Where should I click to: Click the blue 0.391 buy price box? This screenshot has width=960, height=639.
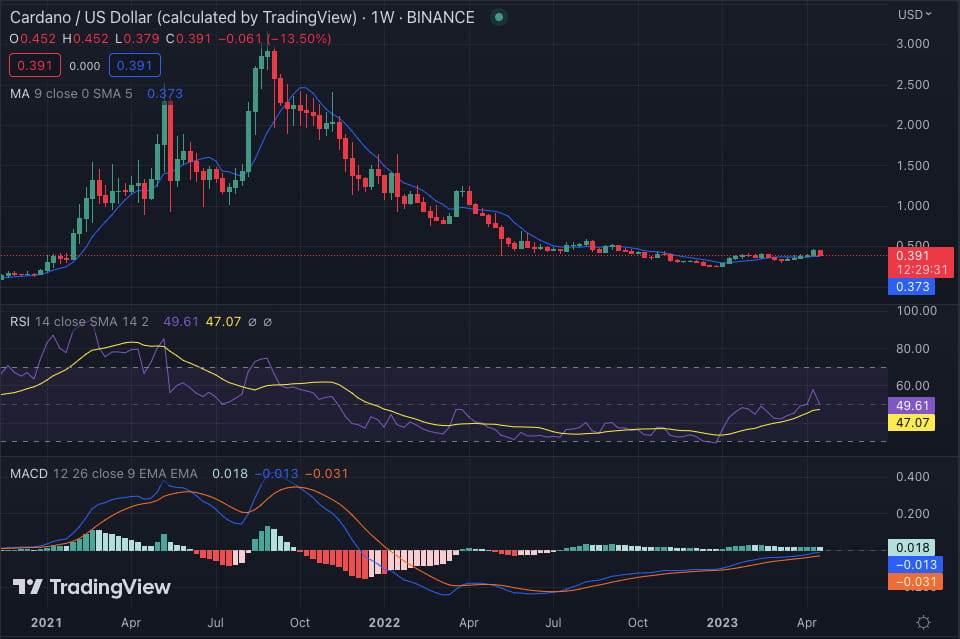click(135, 65)
